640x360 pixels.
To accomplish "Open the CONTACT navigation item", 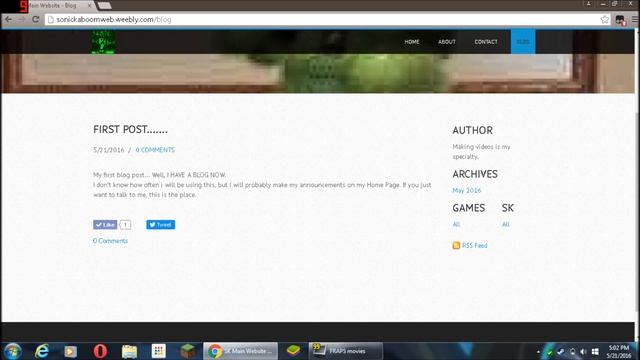I will tap(486, 42).
